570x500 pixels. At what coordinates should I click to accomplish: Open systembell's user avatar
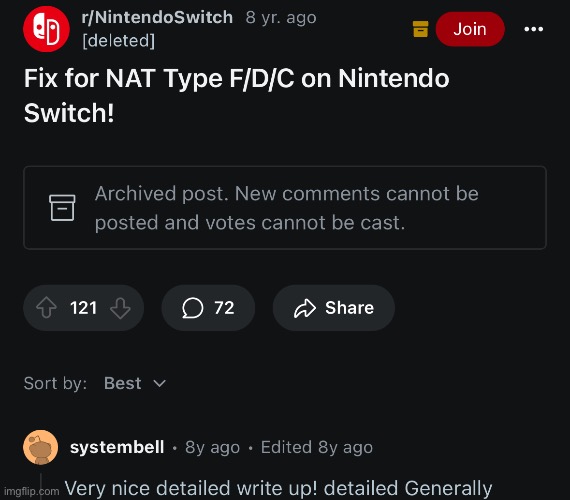[x=40, y=447]
